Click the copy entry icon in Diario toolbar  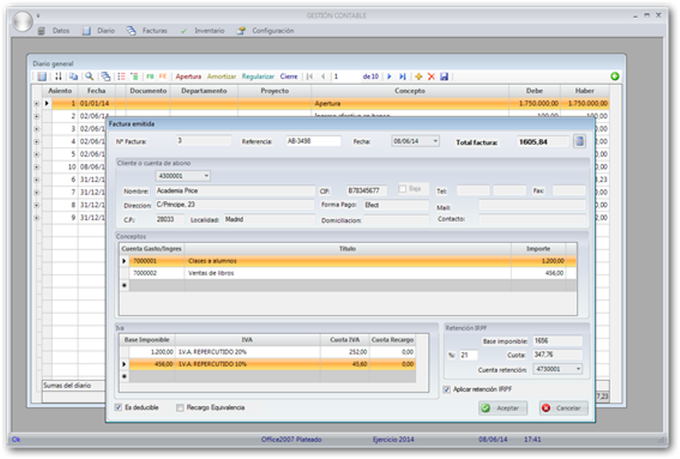73,76
